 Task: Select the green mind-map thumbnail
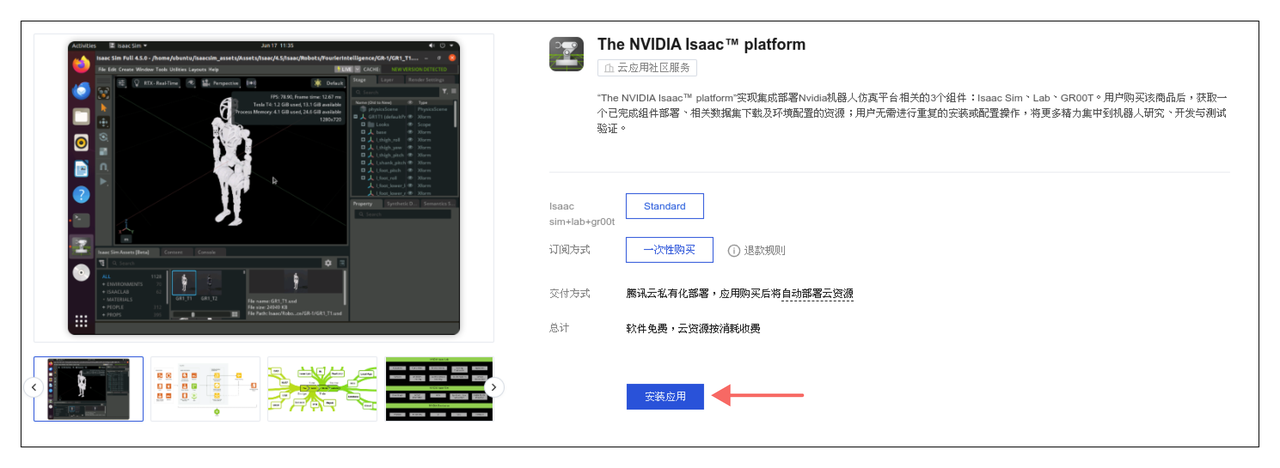click(x=322, y=388)
